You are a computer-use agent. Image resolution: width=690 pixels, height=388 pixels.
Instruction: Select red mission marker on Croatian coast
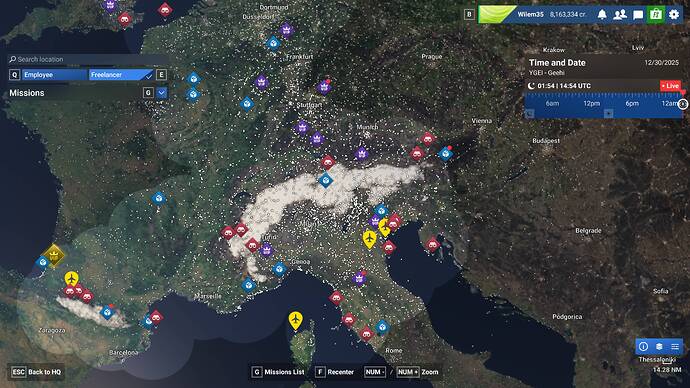(x=433, y=244)
